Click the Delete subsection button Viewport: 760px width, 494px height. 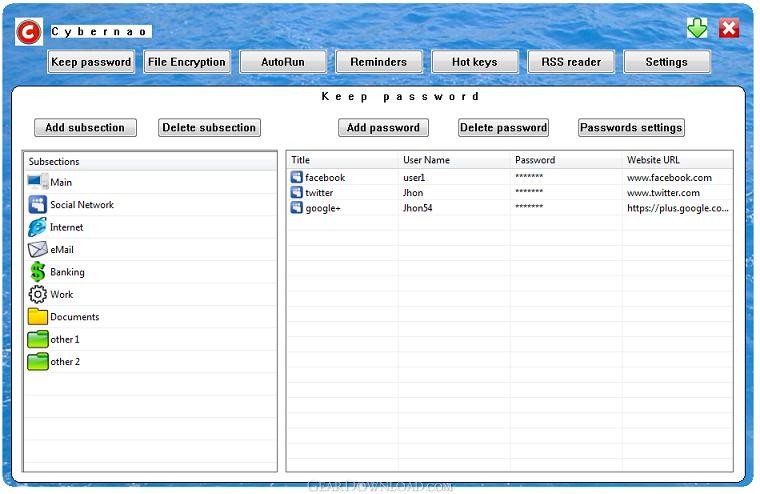click(x=209, y=127)
